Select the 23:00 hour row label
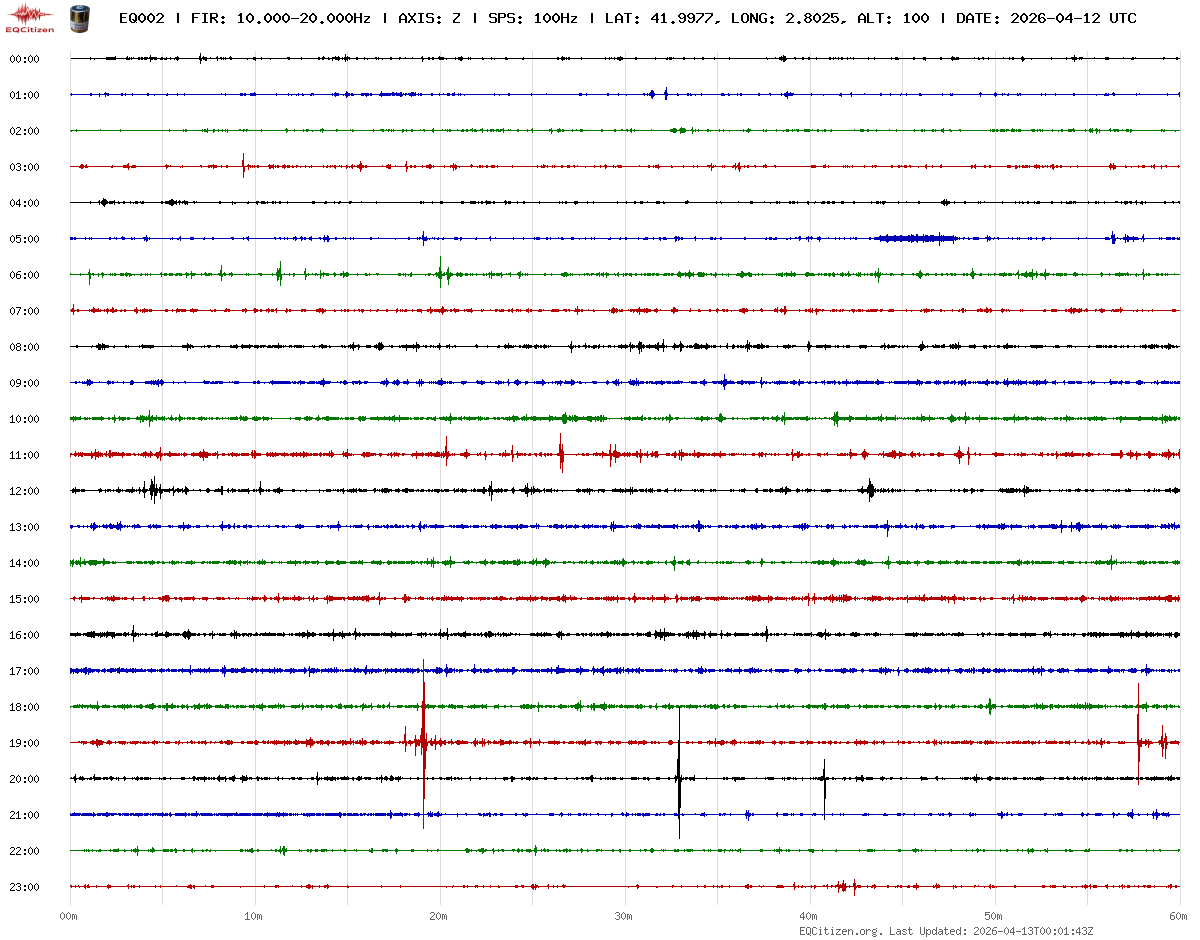 pyautogui.click(x=24, y=887)
